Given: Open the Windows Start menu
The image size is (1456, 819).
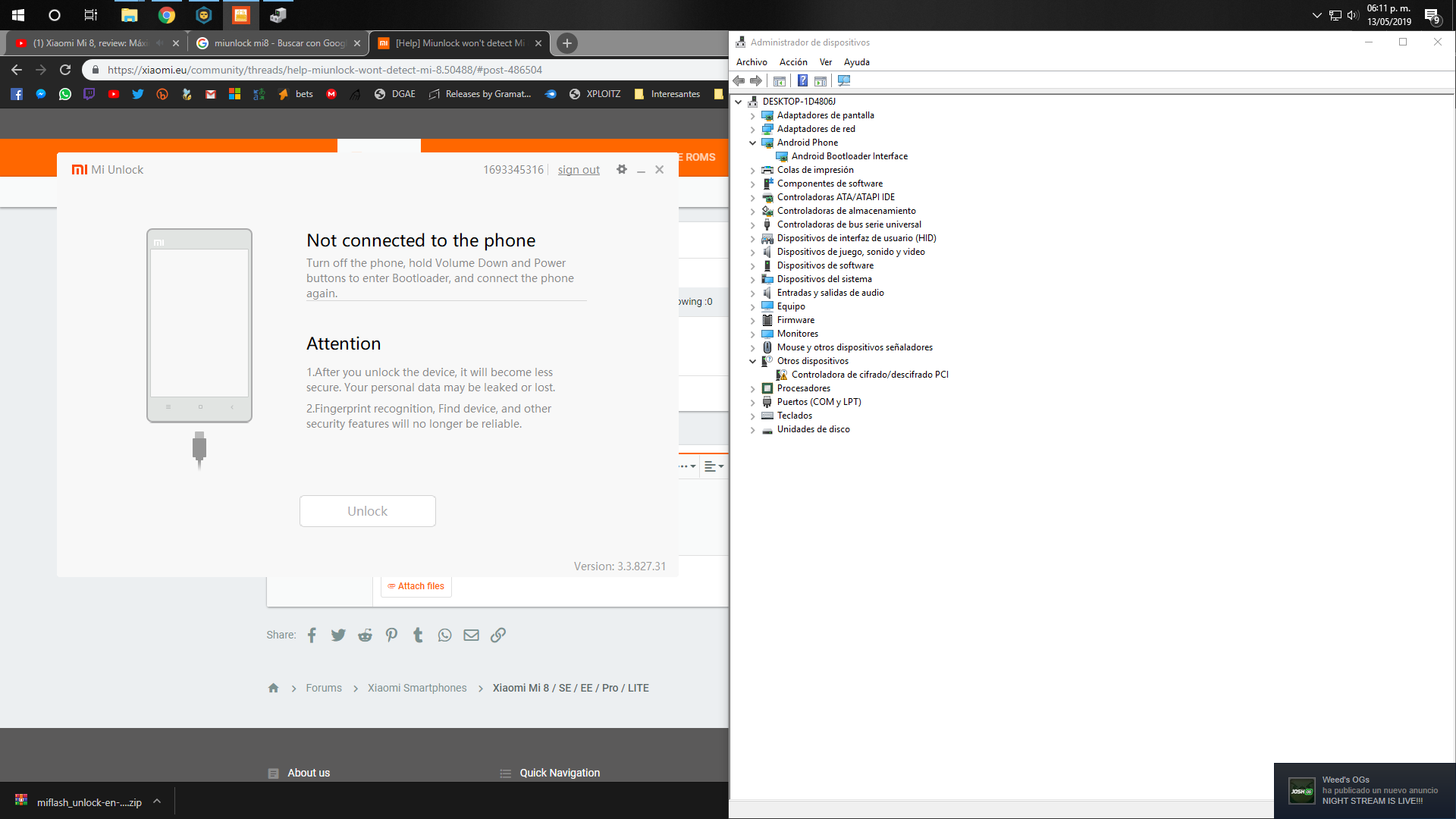Looking at the screenshot, I should (x=18, y=15).
